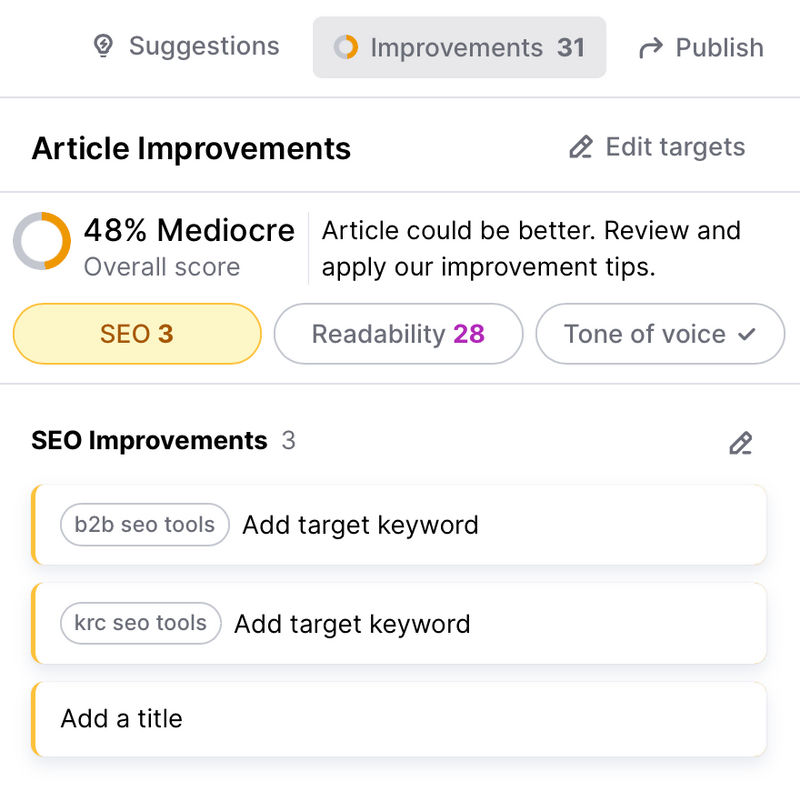
Task: Expand the krc seo tools keyword card
Action: tap(399, 623)
